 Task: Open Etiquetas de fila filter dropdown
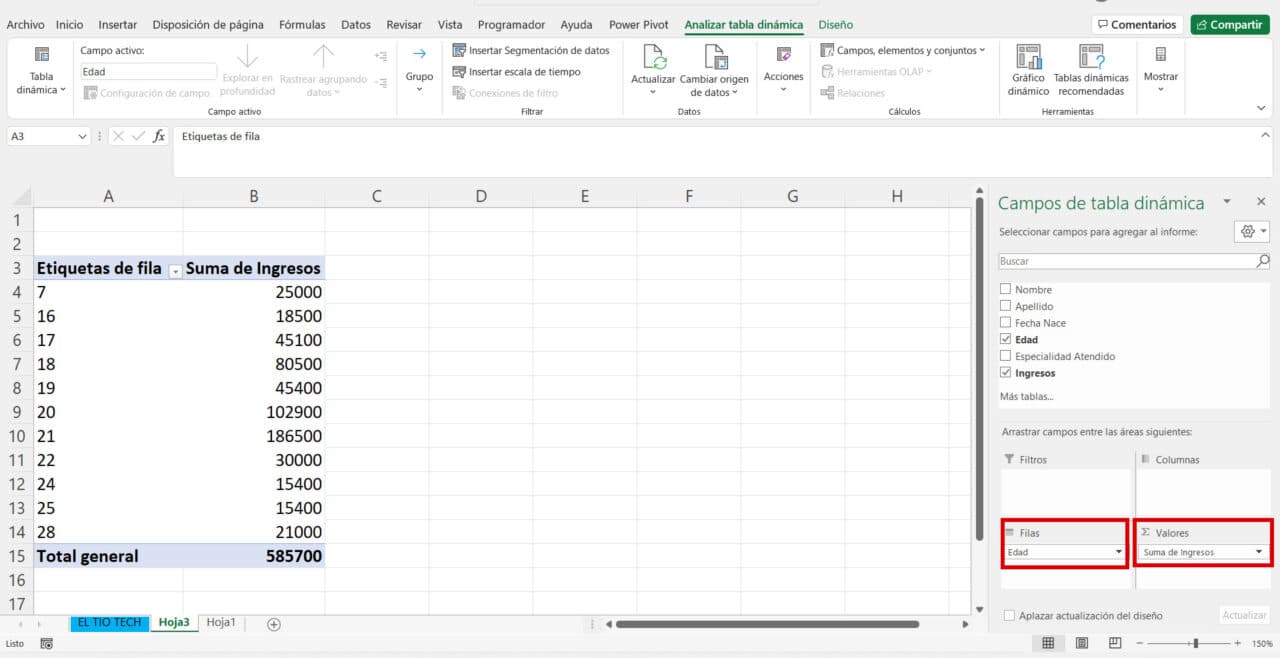tap(175, 270)
